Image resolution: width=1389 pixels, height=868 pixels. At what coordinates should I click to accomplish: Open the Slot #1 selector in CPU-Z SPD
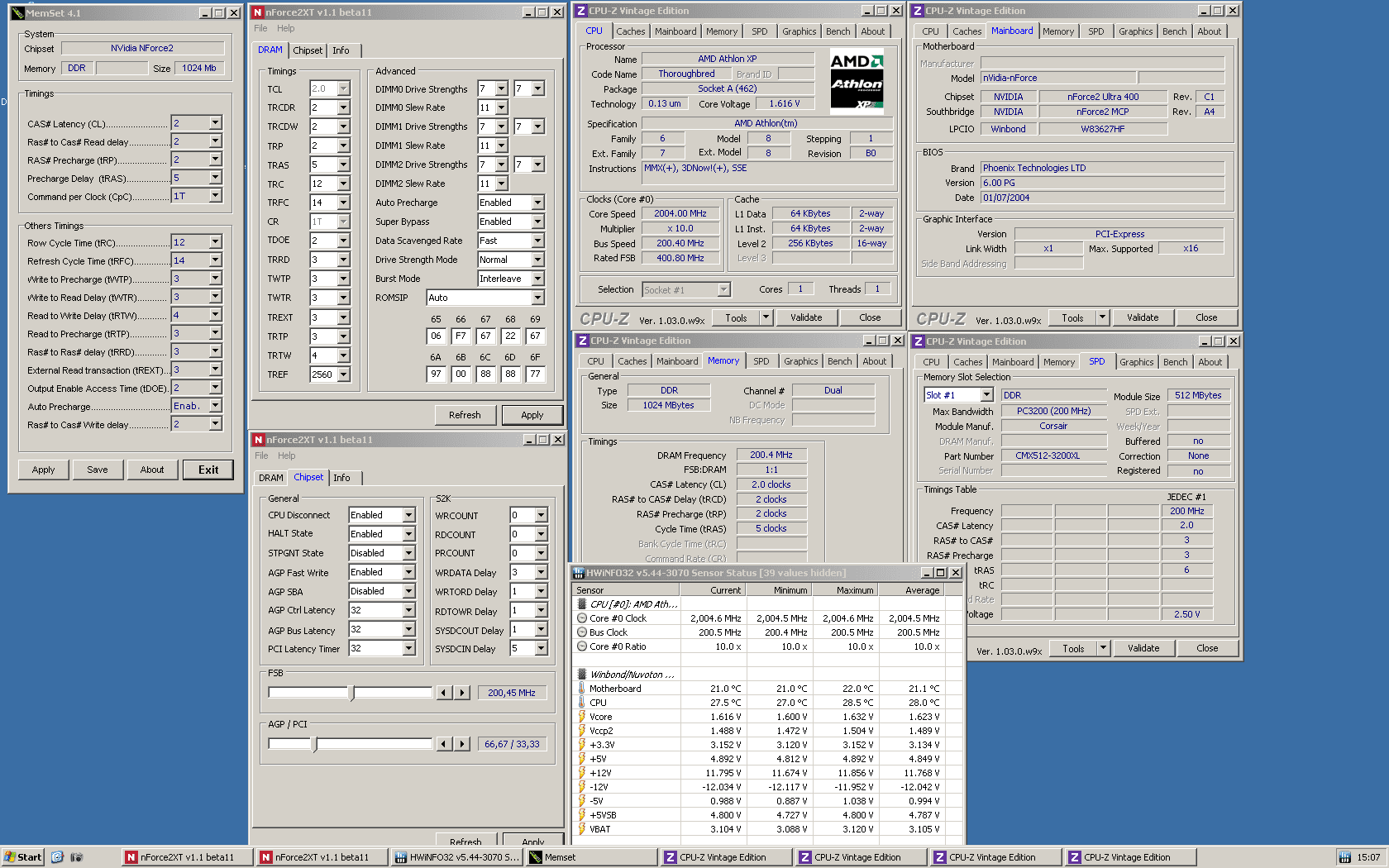[986, 395]
